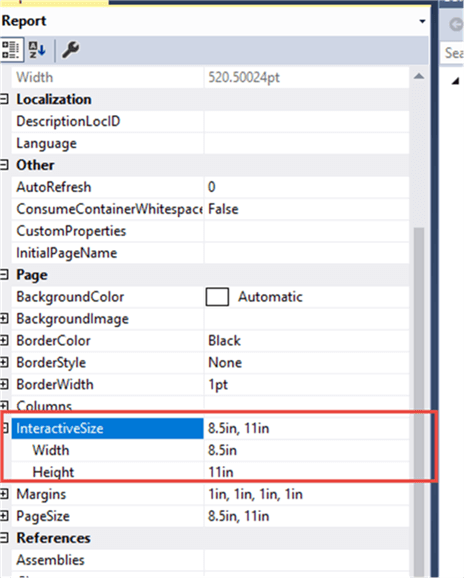The width and height of the screenshot is (464, 578).
Task: Click the BorderWidth value 1pt
Action: [x=307, y=384]
